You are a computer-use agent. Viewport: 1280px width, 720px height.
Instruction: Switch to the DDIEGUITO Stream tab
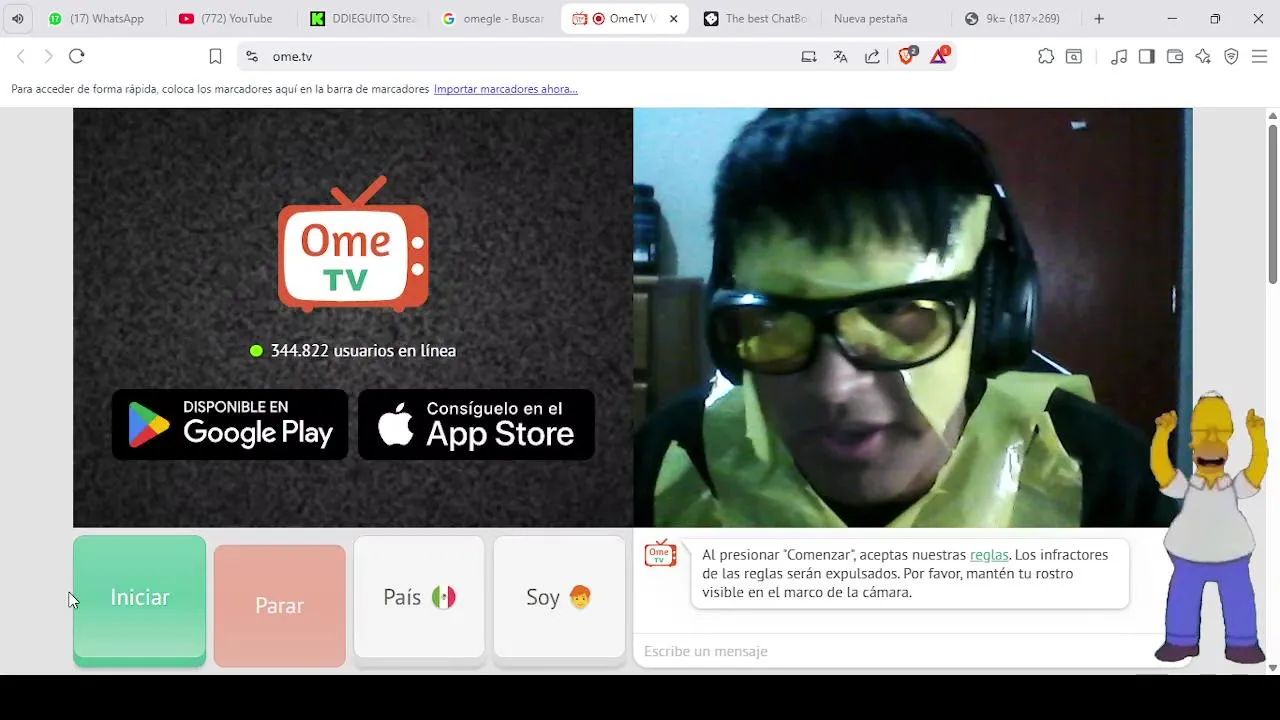coord(362,18)
